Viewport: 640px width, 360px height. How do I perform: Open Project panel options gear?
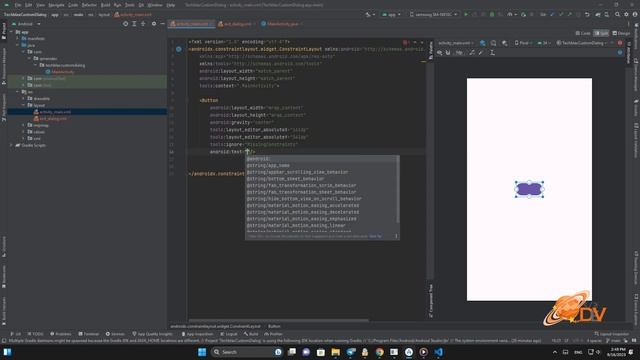[154, 24]
